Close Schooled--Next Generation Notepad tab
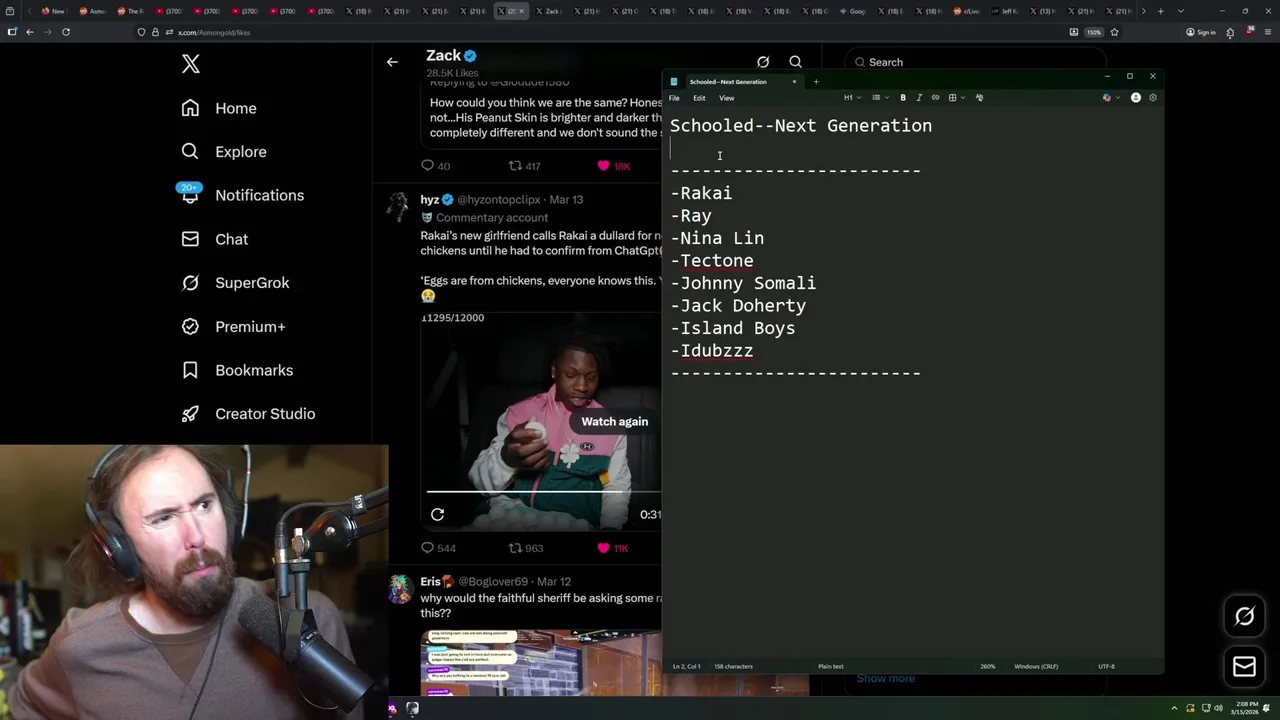 click(794, 82)
